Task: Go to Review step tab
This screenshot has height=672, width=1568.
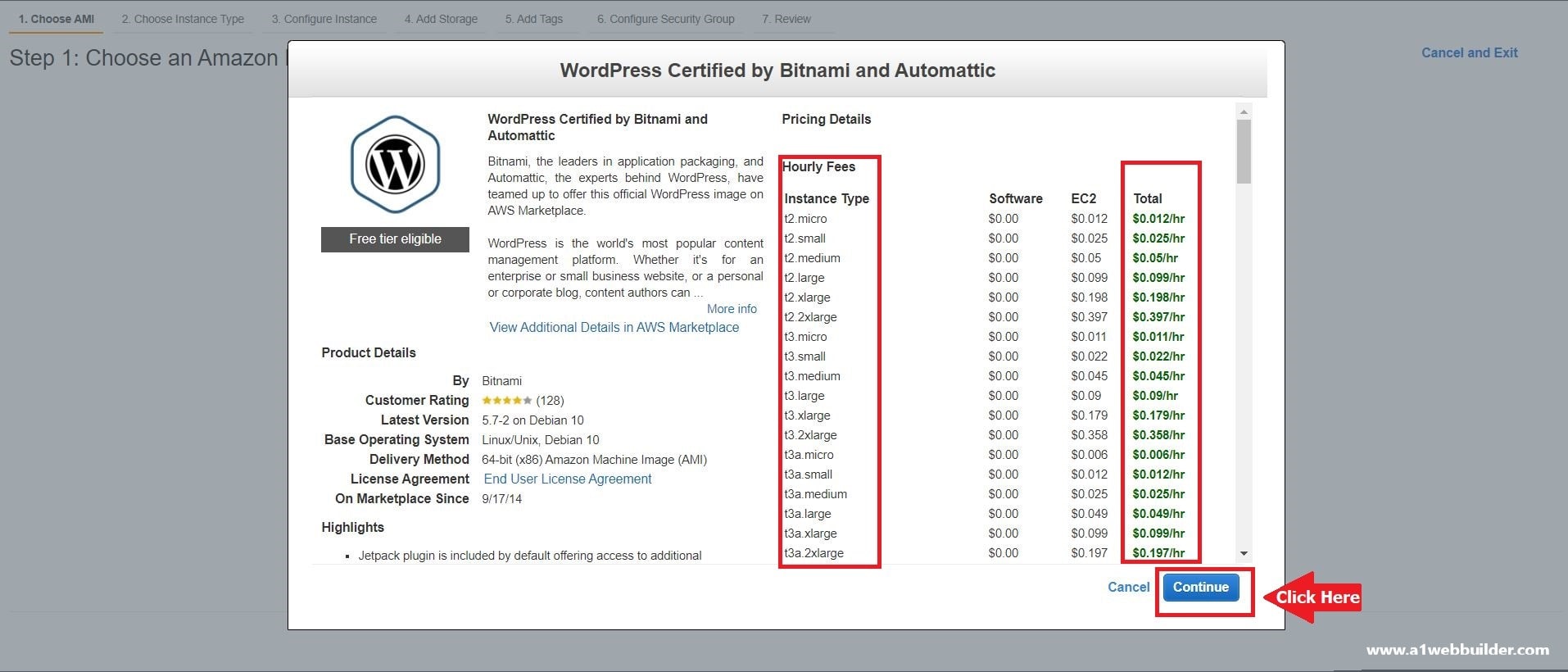Action: [x=786, y=19]
